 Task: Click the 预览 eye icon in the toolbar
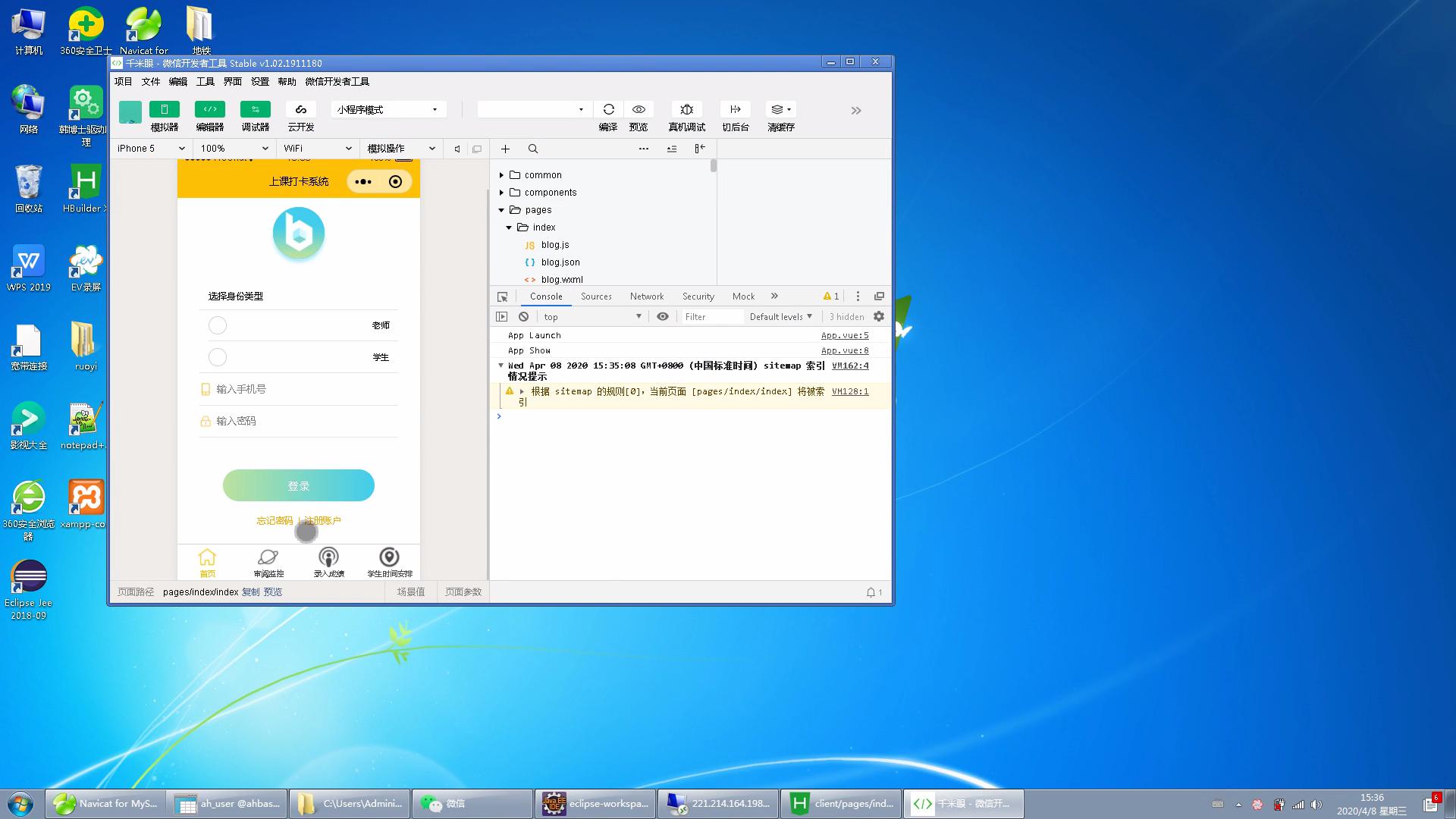tap(639, 109)
